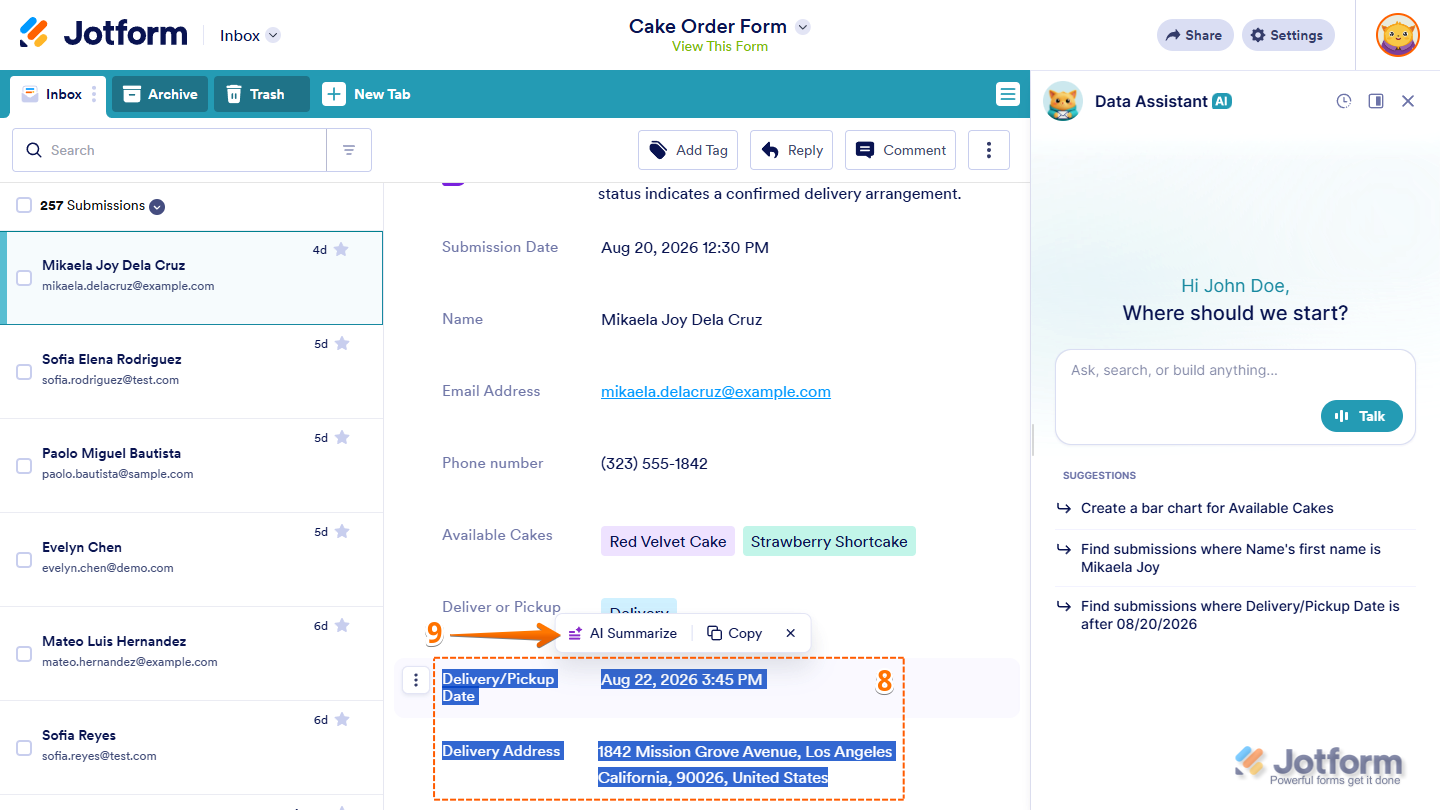Open Evelyn Chen submission
Screen dimensions: 1440x810
click(x=191, y=560)
